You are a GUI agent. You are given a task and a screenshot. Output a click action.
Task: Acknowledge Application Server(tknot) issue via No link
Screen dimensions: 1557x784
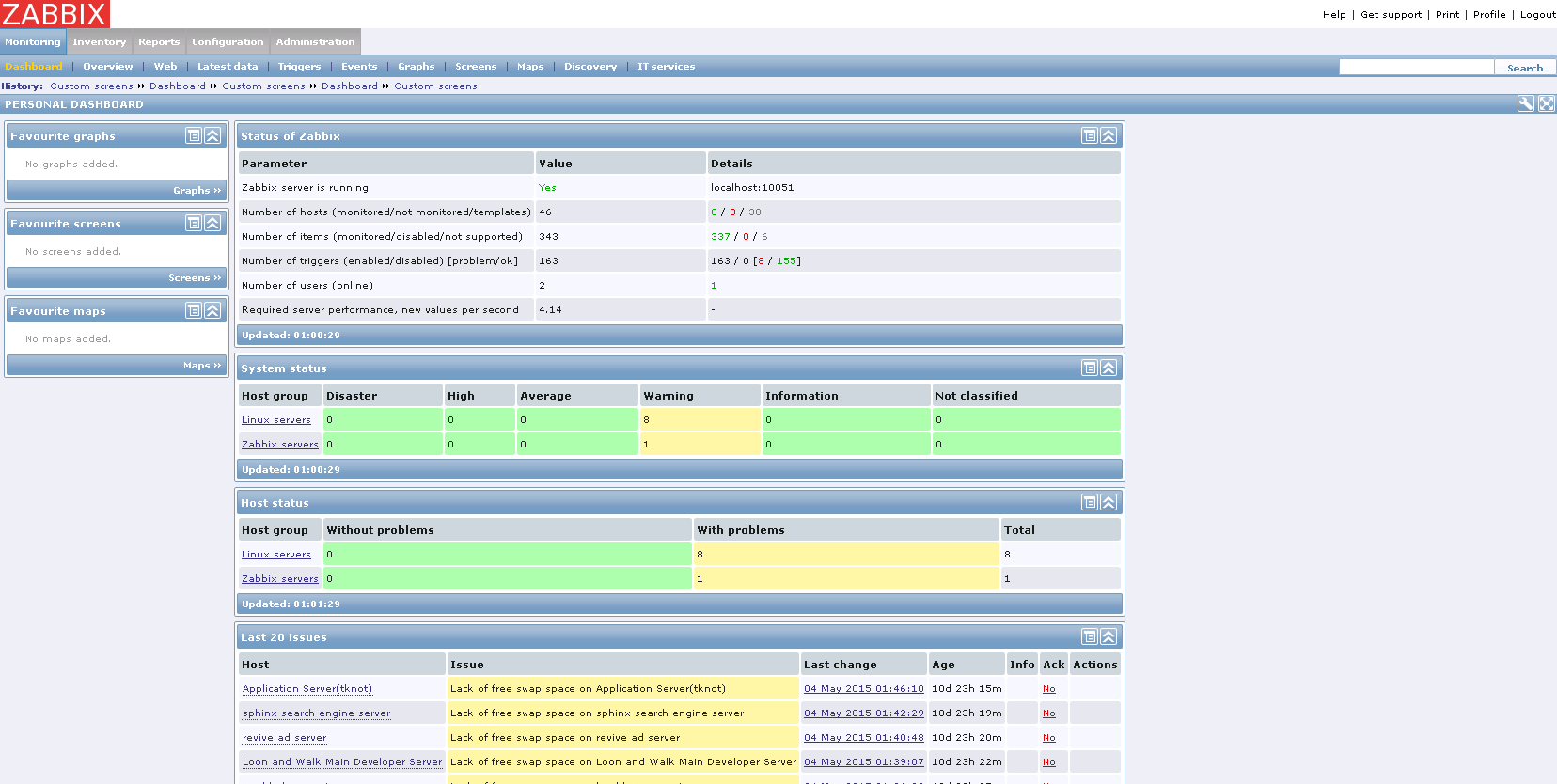tap(1049, 689)
